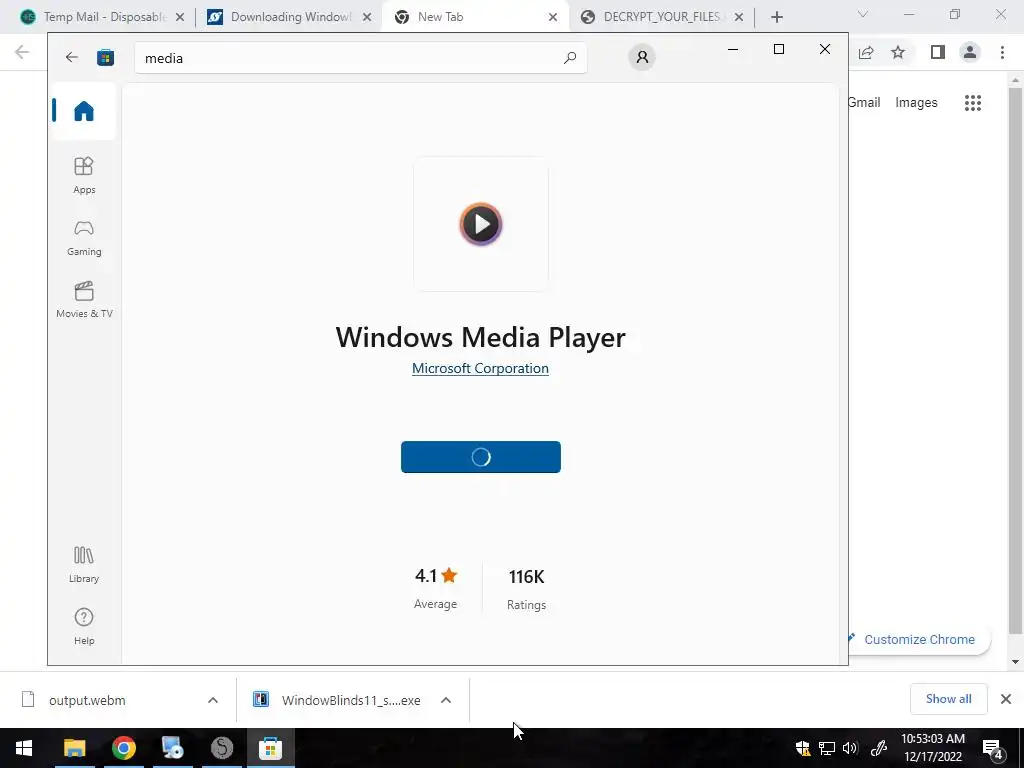Image resolution: width=1024 pixels, height=768 pixels.
Task: Open File Explorer from taskbar
Action: pyautogui.click(x=74, y=748)
